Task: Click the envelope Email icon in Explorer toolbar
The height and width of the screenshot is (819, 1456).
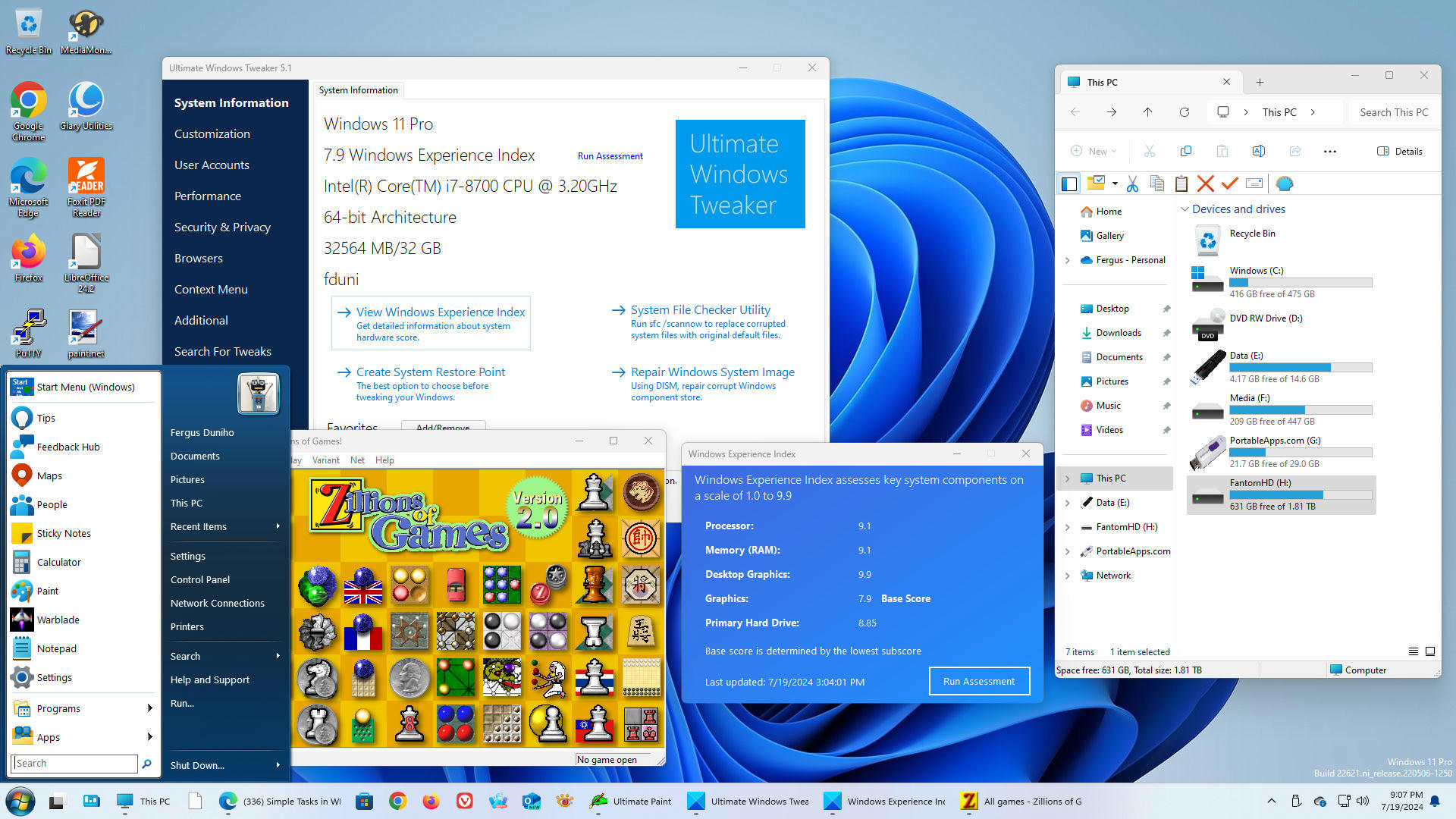Action: [1254, 184]
